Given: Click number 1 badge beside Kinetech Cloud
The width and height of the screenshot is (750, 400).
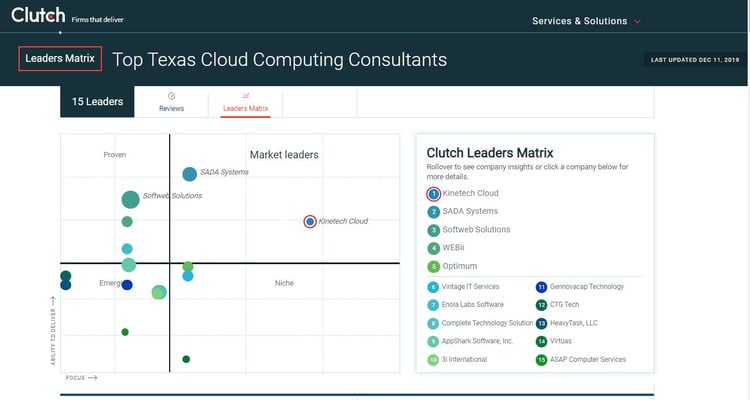Looking at the screenshot, I should (433, 194).
